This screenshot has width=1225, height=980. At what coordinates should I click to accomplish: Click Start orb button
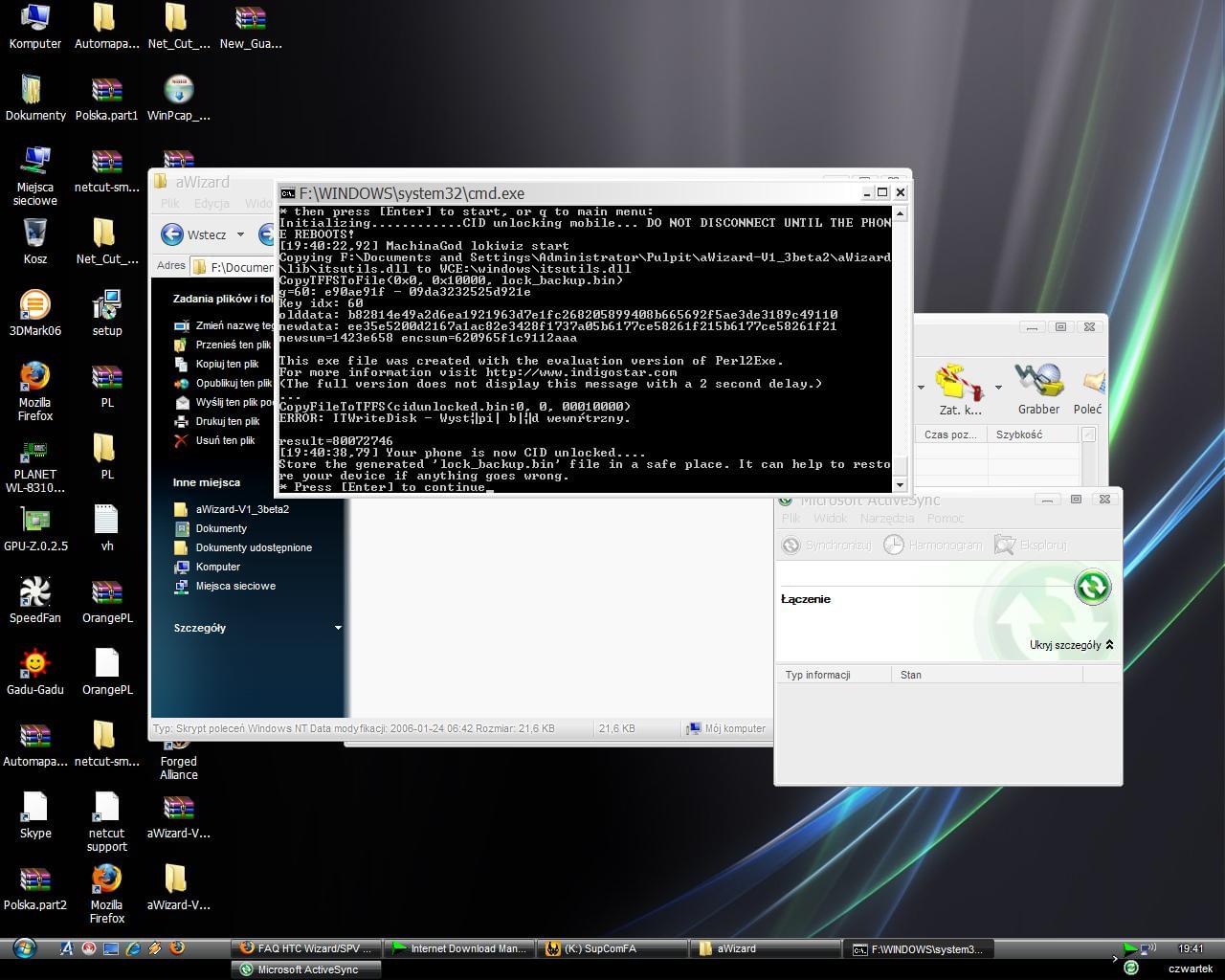[x=24, y=948]
